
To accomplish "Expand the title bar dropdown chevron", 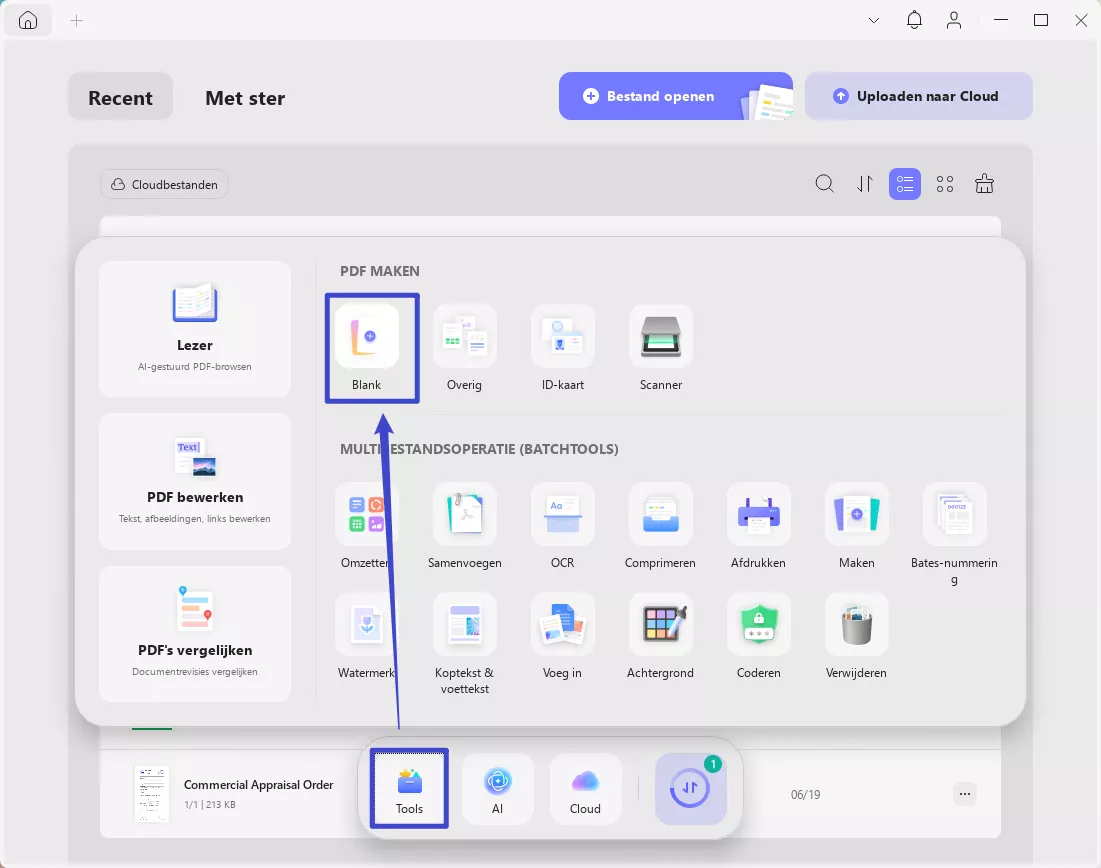I will [874, 20].
